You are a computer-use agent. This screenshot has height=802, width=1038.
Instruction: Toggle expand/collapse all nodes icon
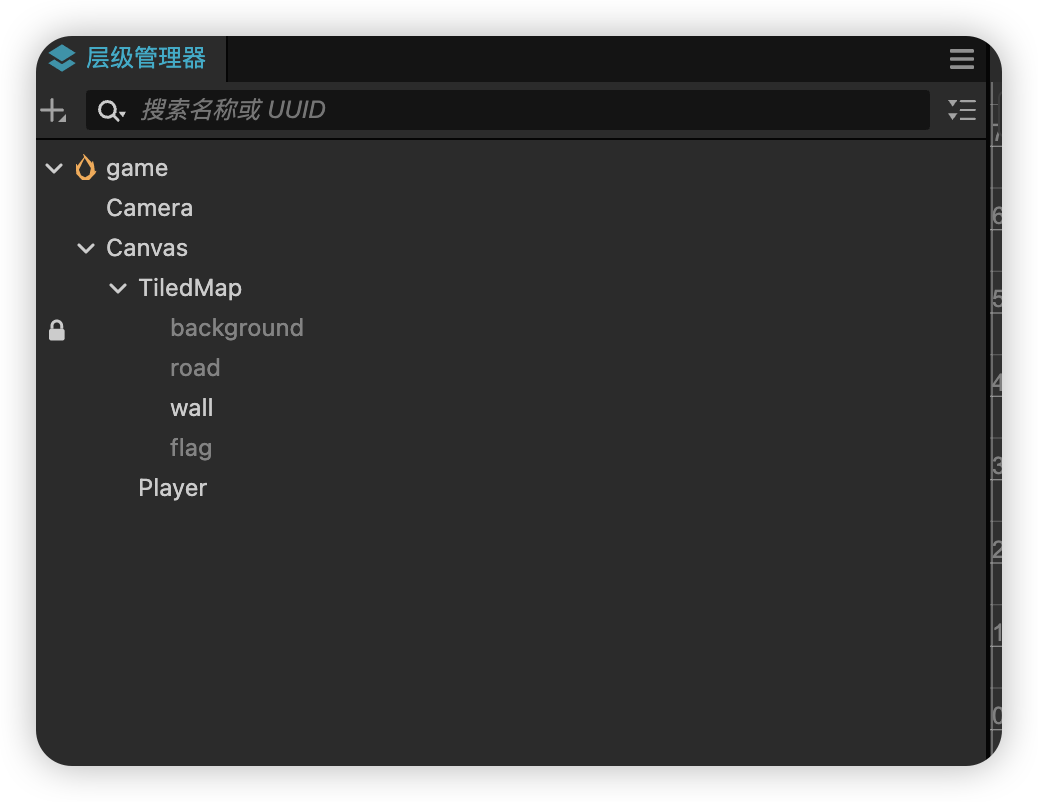(961, 110)
